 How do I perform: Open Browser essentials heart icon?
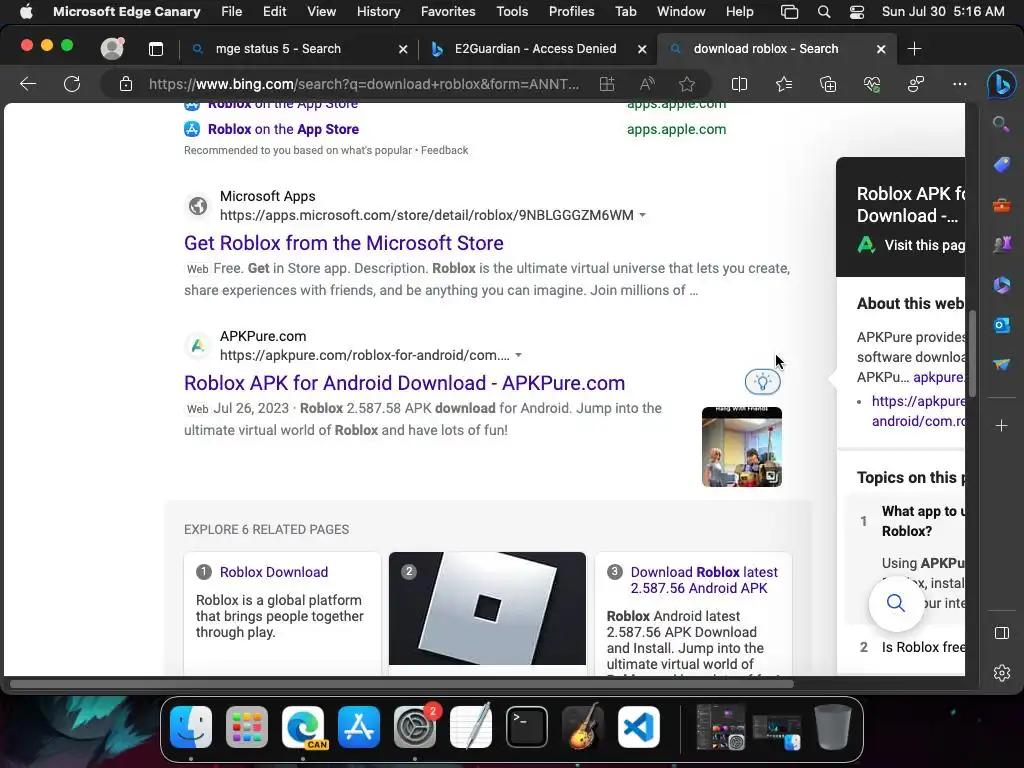point(872,84)
